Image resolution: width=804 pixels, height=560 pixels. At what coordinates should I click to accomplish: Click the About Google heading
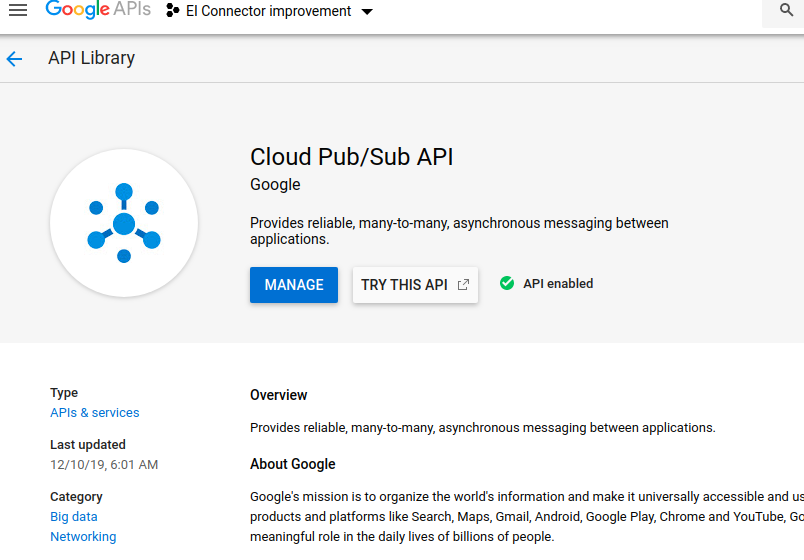pos(293,464)
